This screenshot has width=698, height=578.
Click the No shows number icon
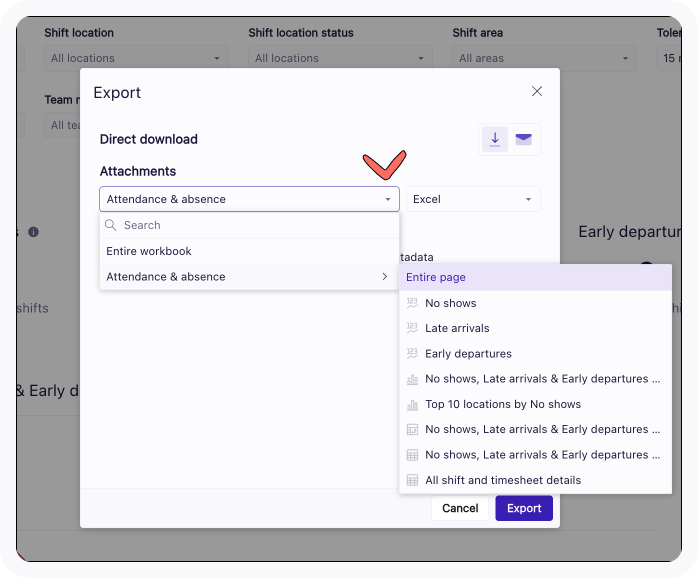tap(412, 303)
